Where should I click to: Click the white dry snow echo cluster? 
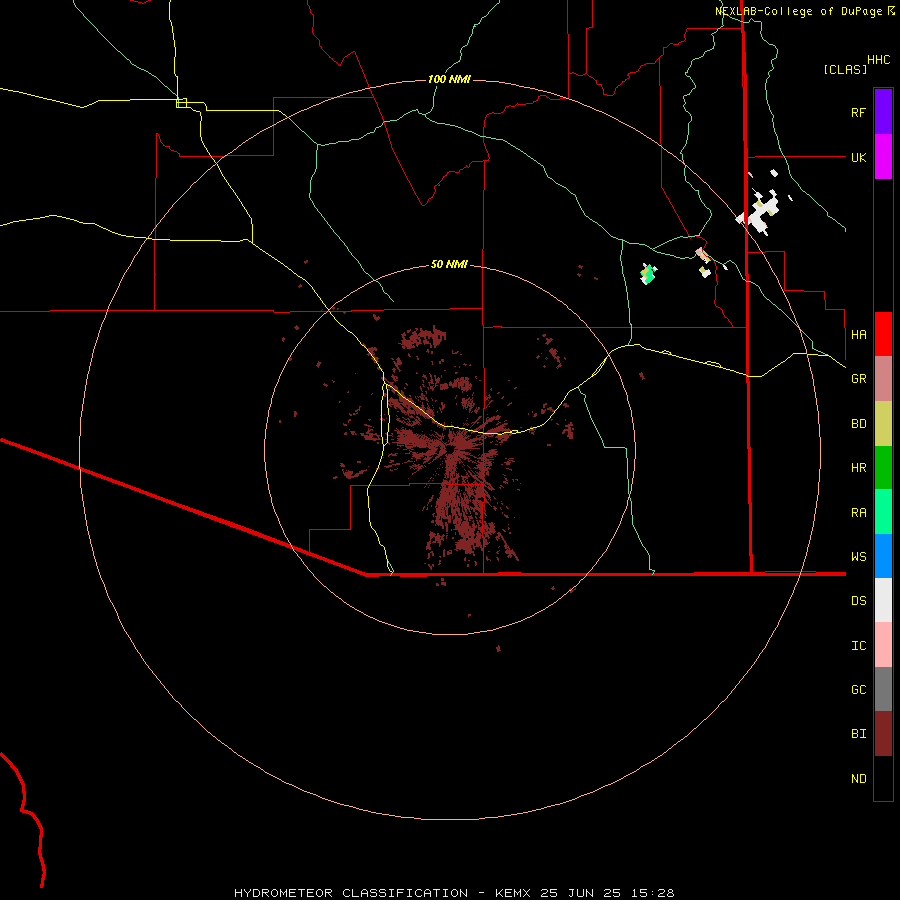tap(759, 214)
